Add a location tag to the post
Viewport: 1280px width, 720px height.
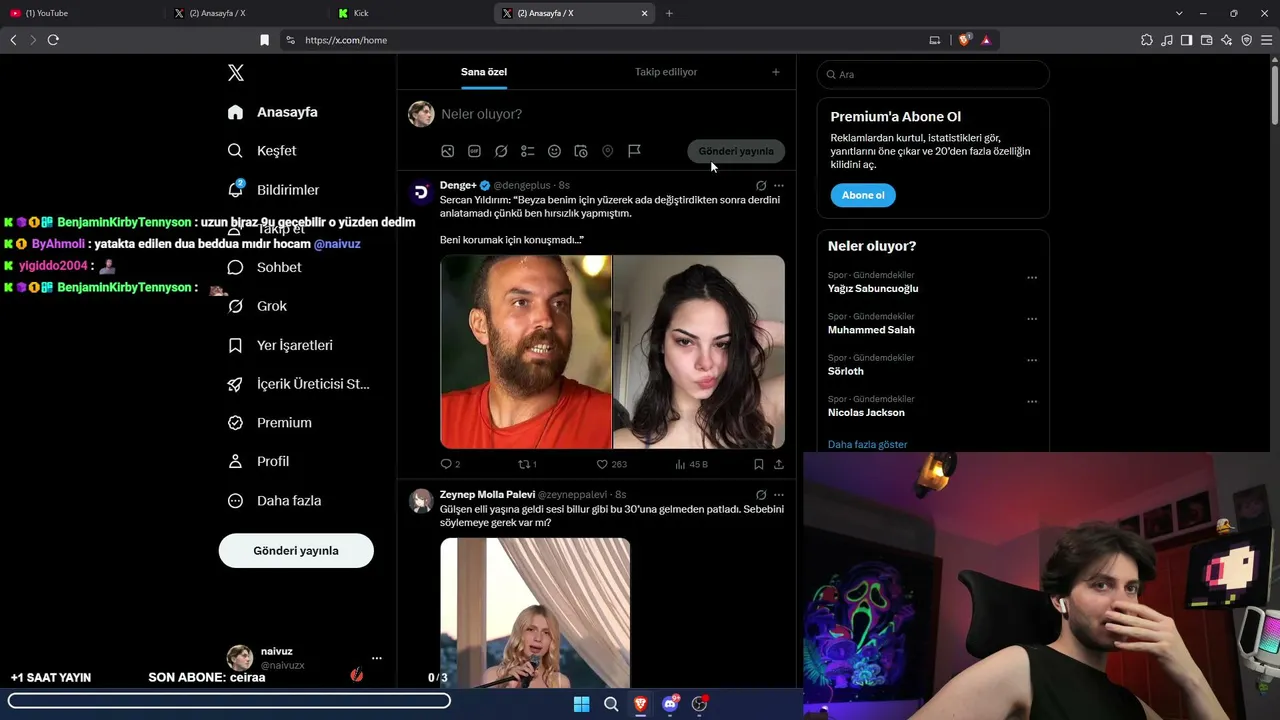[x=607, y=151]
